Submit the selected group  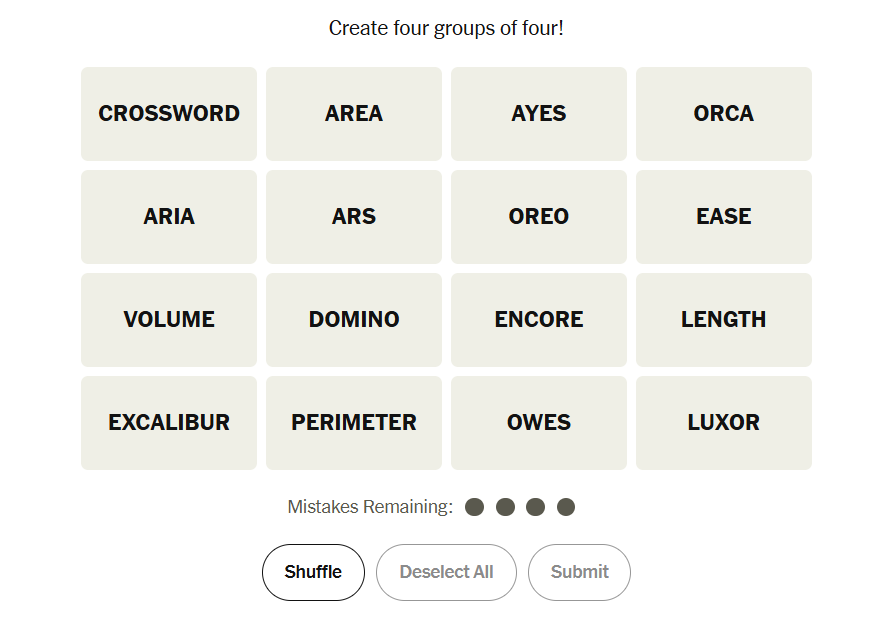579,572
